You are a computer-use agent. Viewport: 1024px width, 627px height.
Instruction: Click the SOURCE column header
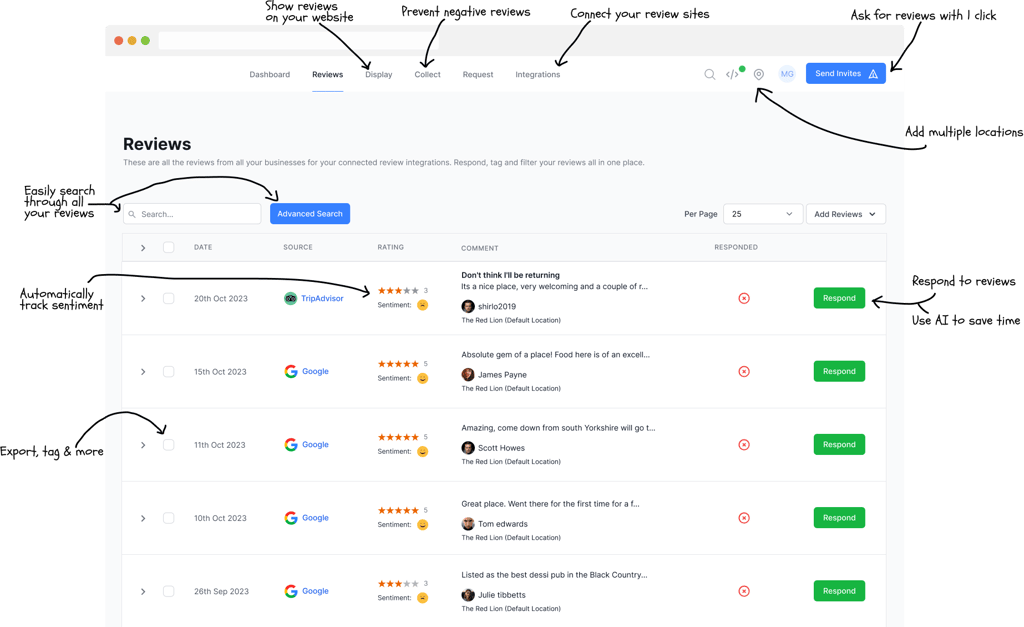[x=298, y=248]
